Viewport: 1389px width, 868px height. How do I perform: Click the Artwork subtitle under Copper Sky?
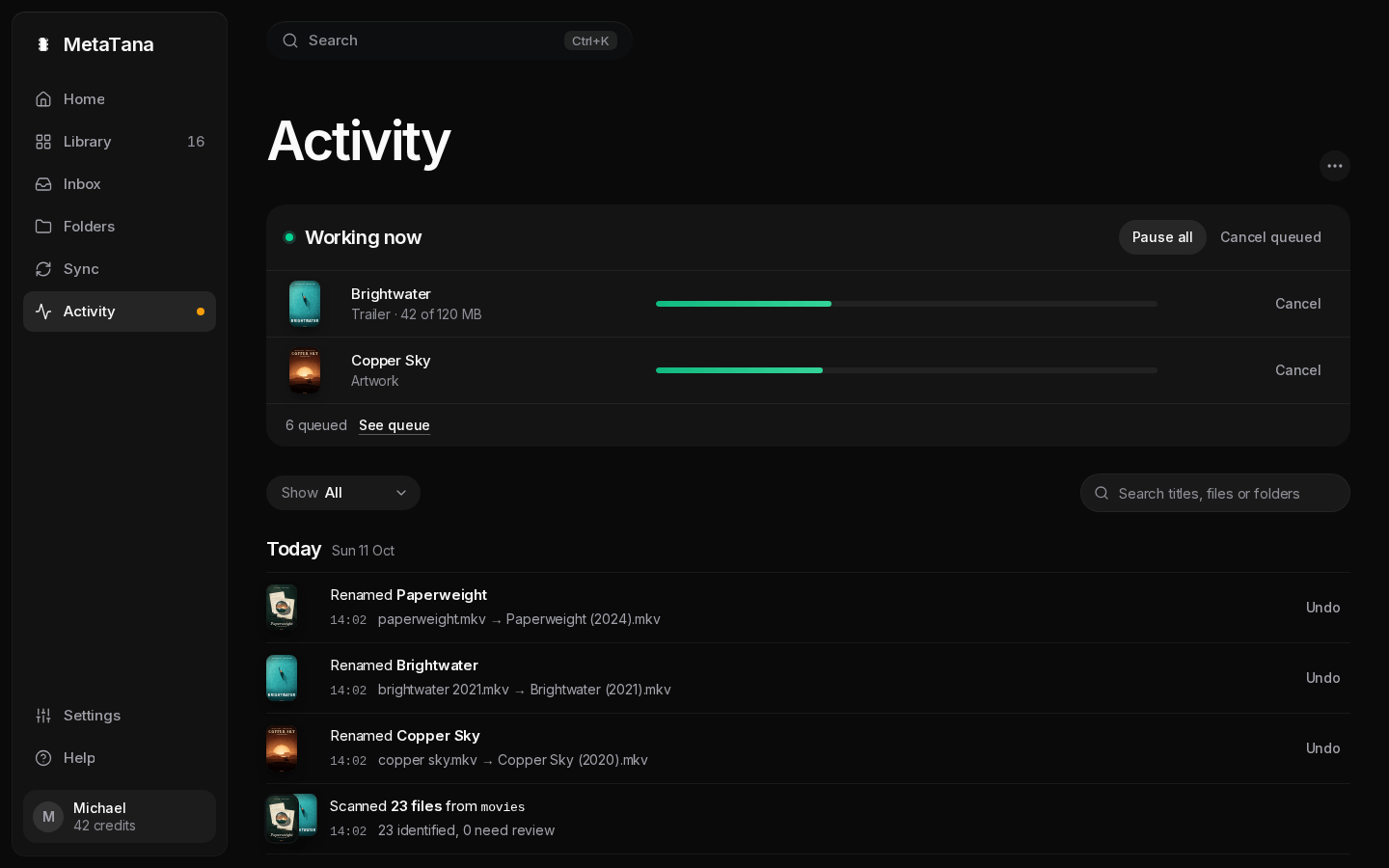(x=375, y=381)
